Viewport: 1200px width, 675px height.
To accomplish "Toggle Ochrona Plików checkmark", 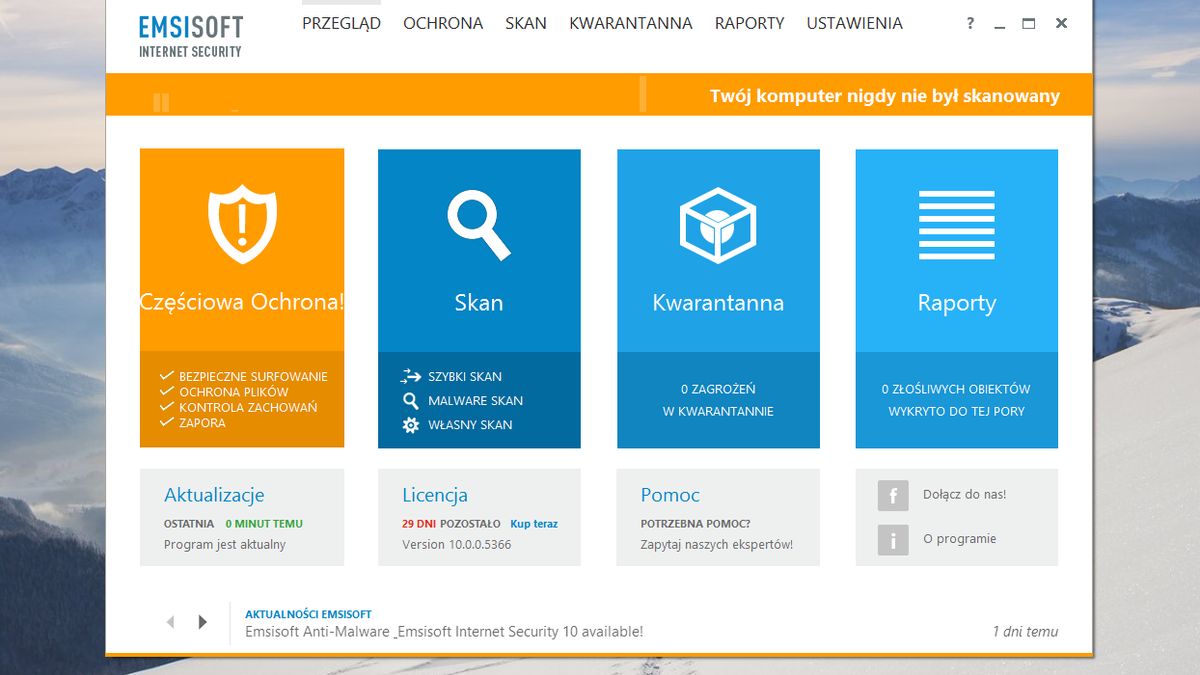I will pyautogui.click(x=167, y=392).
